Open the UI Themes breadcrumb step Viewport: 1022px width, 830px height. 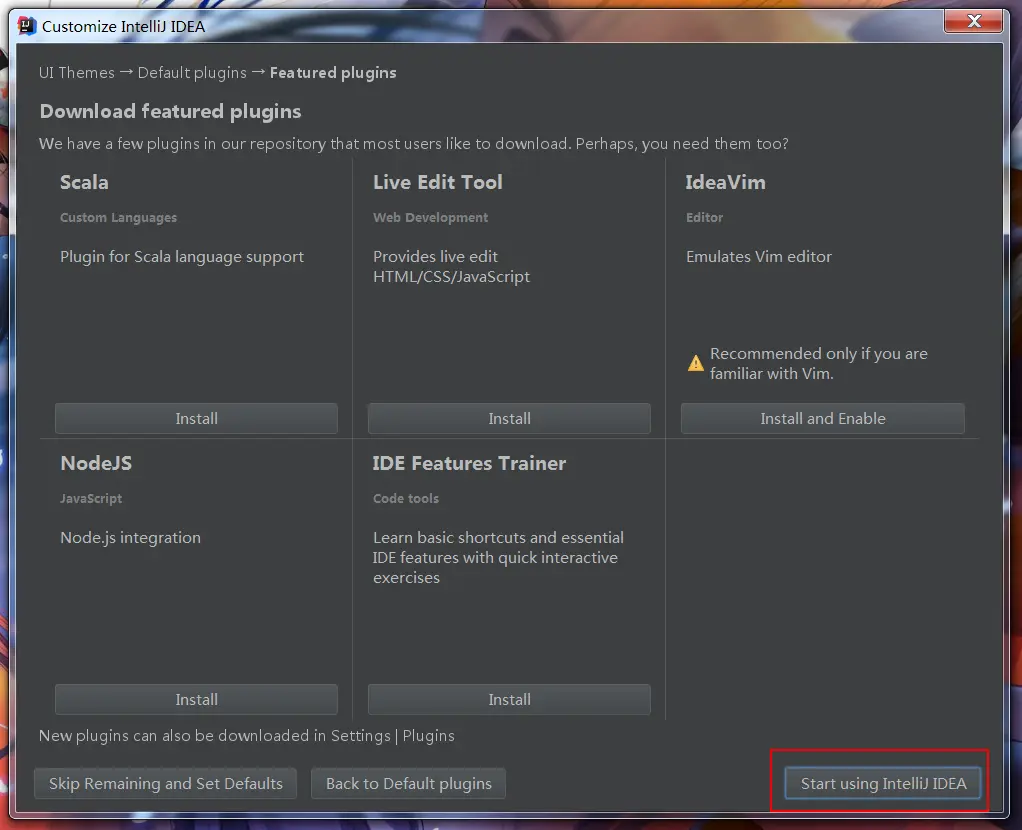click(x=76, y=72)
